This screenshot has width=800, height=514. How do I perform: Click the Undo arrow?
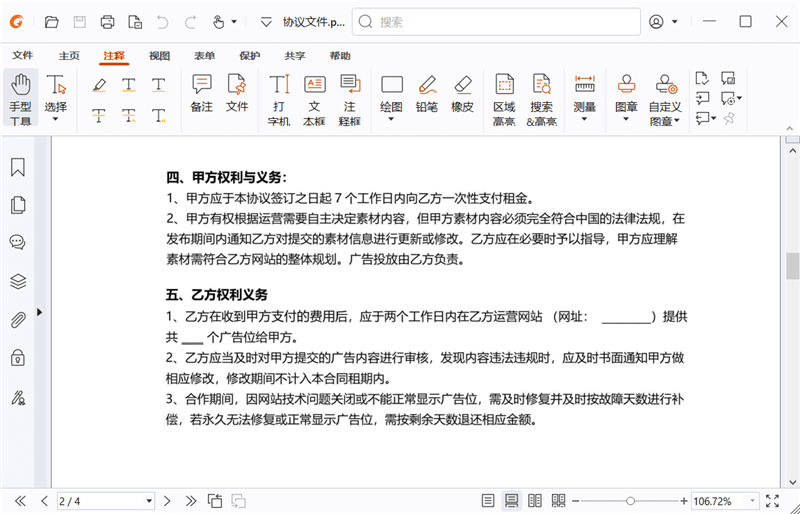(162, 22)
